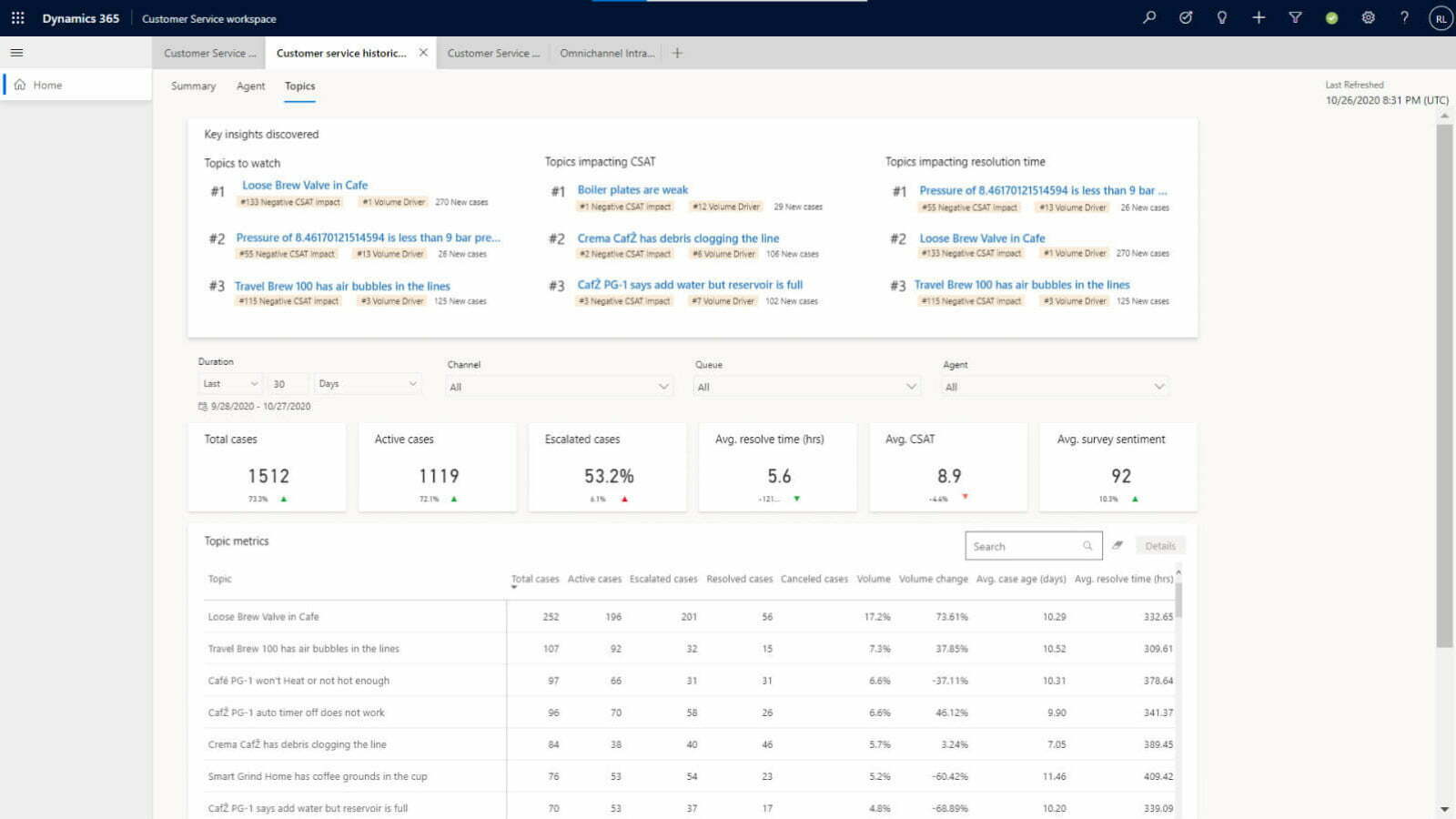
Task: Expand the Channel filter dropdown
Action: [559, 387]
